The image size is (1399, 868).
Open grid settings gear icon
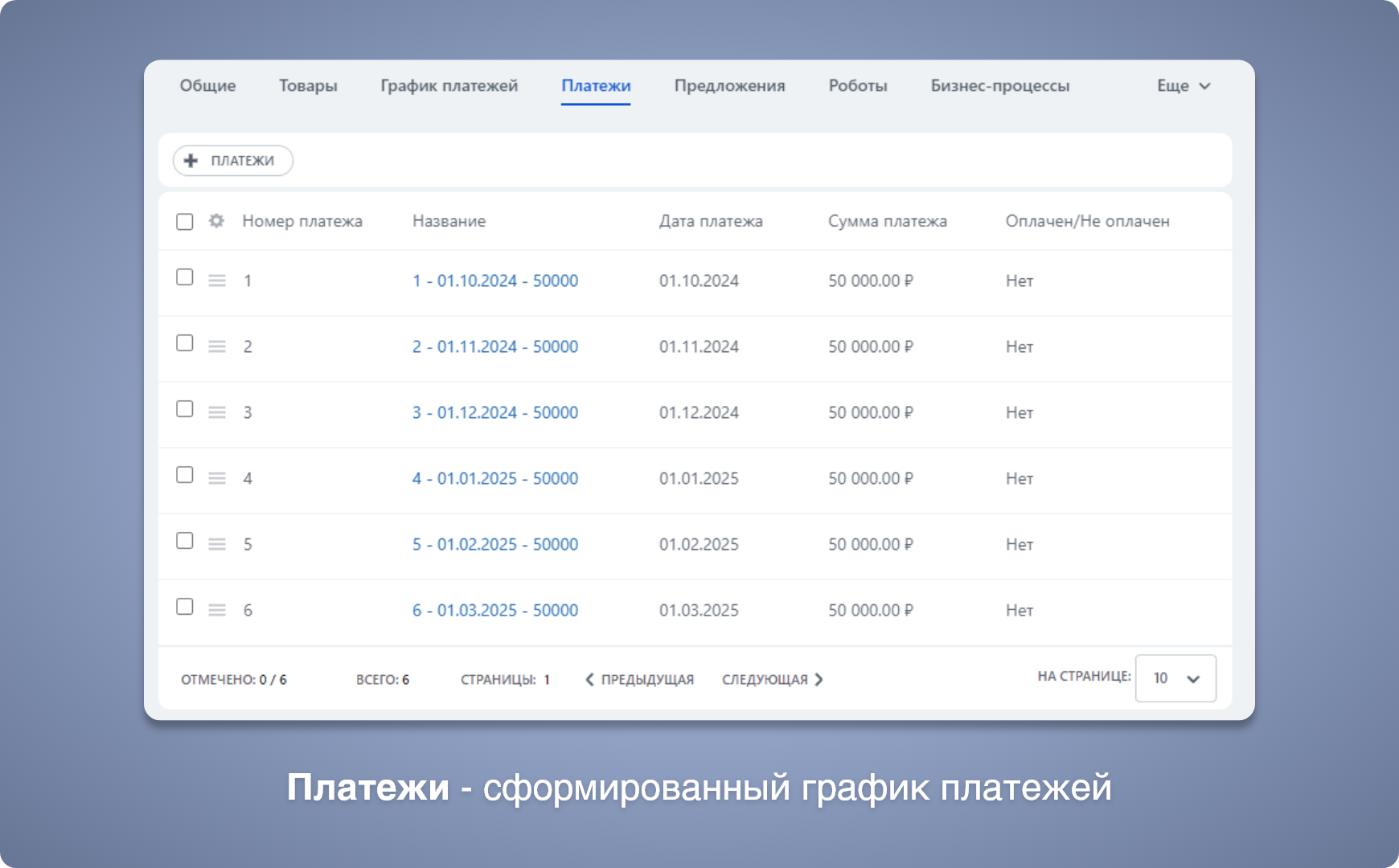point(216,221)
